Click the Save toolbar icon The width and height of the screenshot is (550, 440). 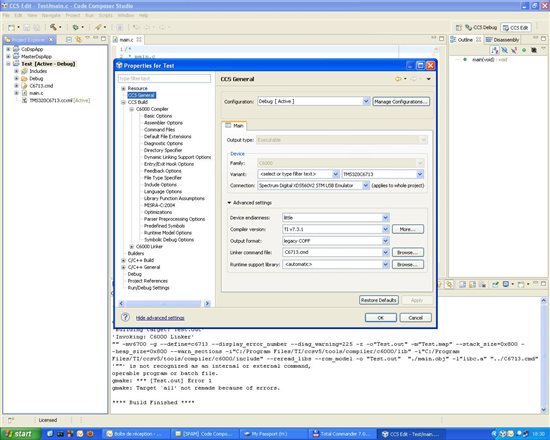tap(27, 27)
